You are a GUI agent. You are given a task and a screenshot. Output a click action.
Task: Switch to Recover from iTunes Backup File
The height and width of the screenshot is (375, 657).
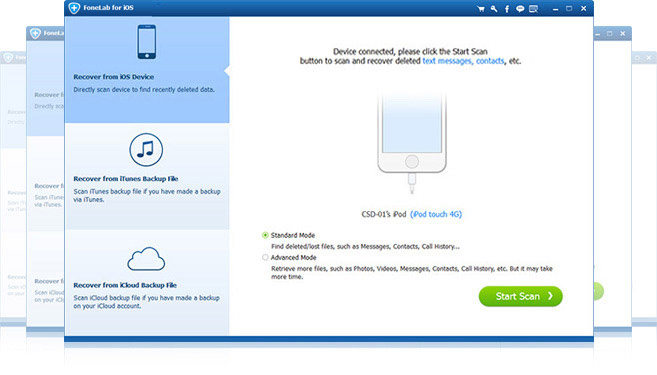147,176
